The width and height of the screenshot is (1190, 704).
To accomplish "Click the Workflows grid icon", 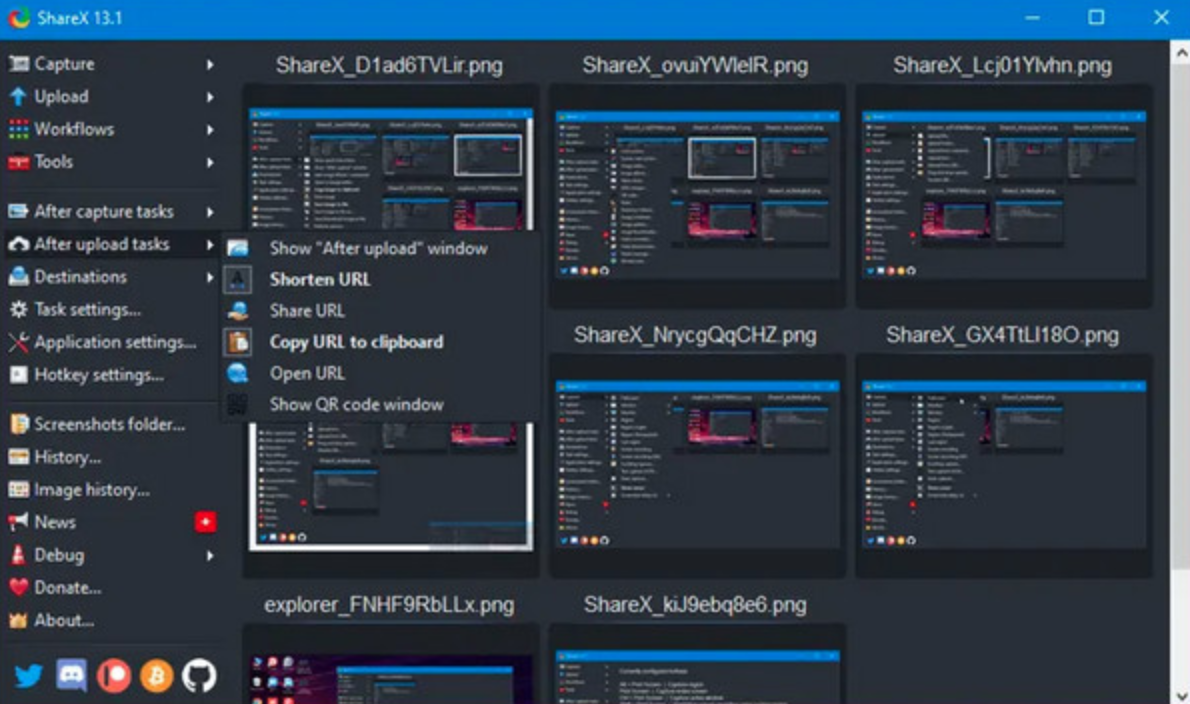I will pyautogui.click(x=18, y=129).
